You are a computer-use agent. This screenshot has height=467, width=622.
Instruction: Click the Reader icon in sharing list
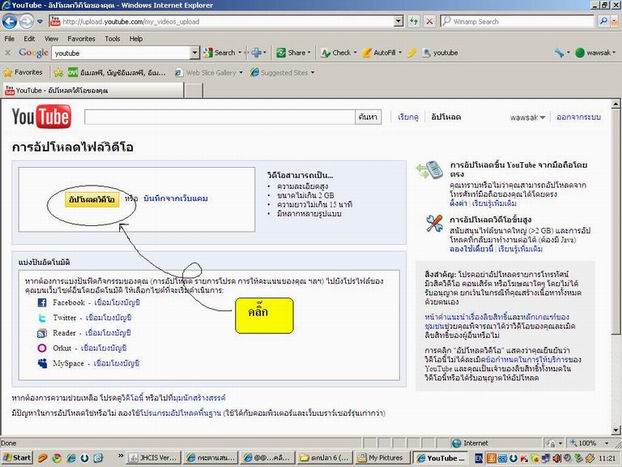click(42, 333)
